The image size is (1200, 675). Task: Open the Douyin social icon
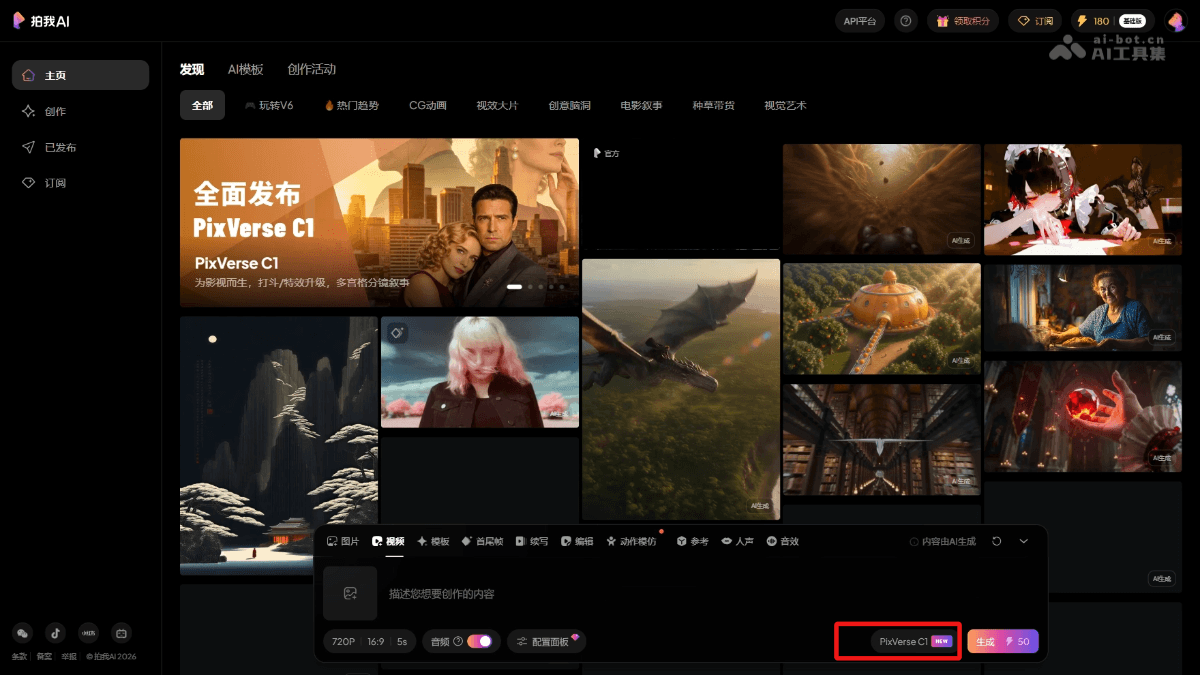tap(55, 633)
